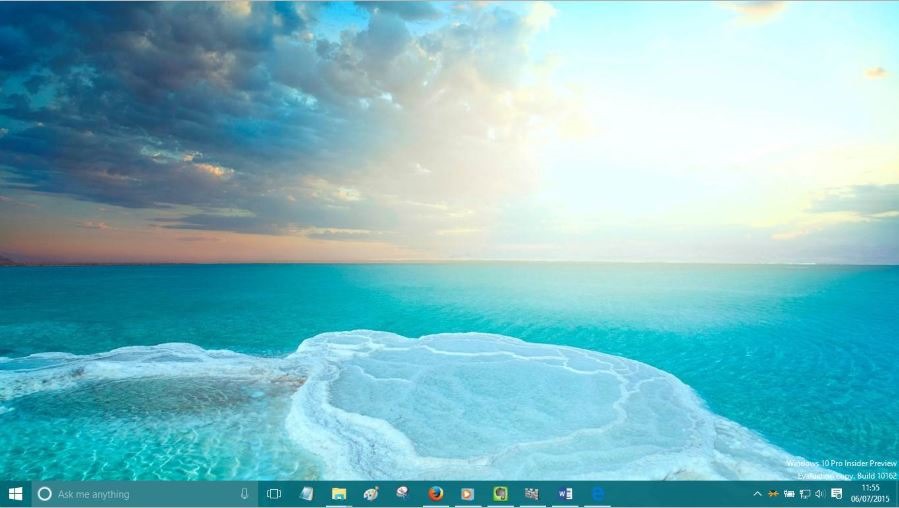This screenshot has width=899, height=508.
Task: Open the Microsoft Edge browser
Action: (x=598, y=494)
